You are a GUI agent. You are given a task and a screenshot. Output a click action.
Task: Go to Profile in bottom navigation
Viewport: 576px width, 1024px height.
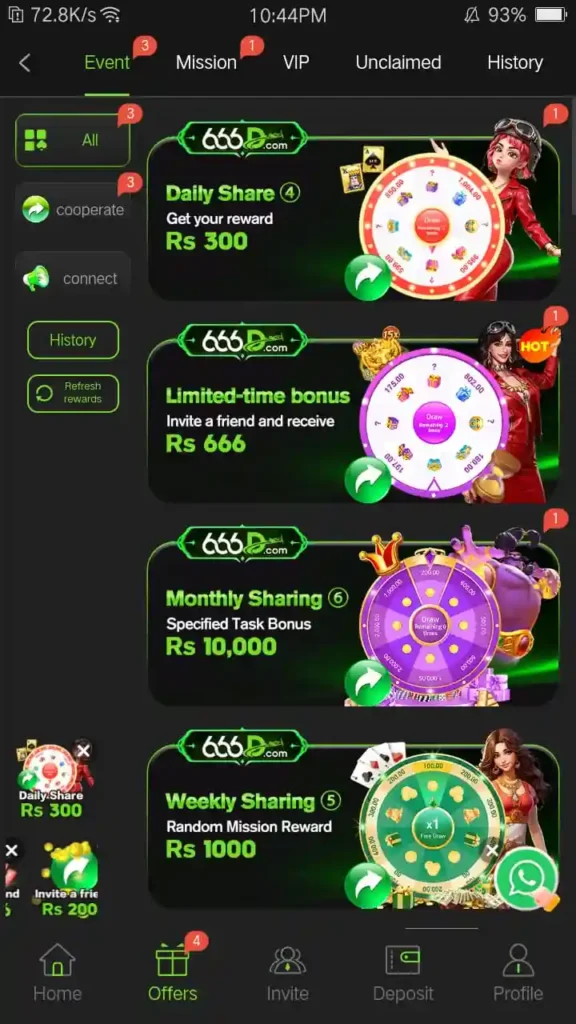point(518,972)
